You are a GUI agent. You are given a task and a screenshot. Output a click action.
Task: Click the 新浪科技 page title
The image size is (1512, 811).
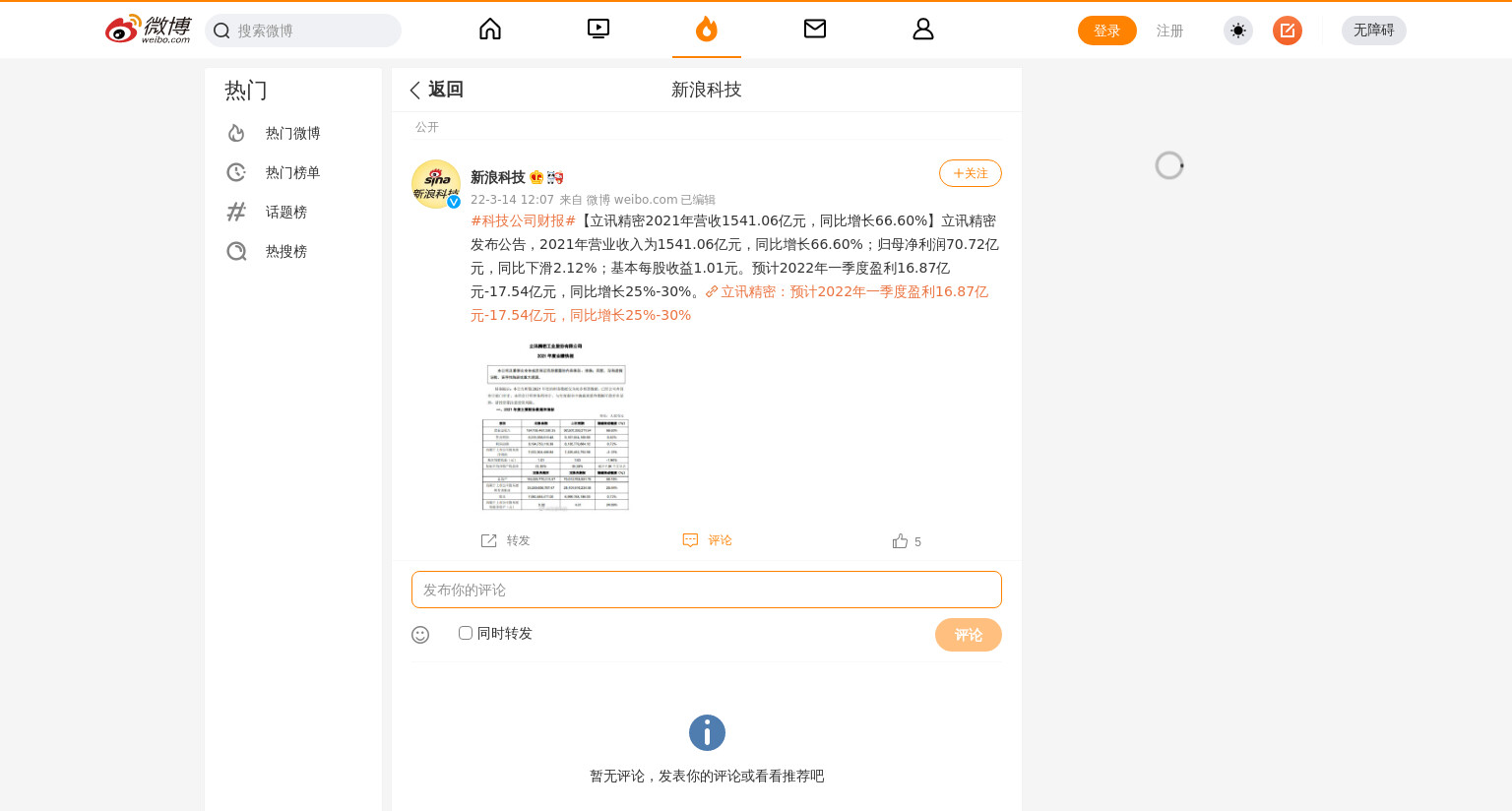pyautogui.click(x=707, y=90)
